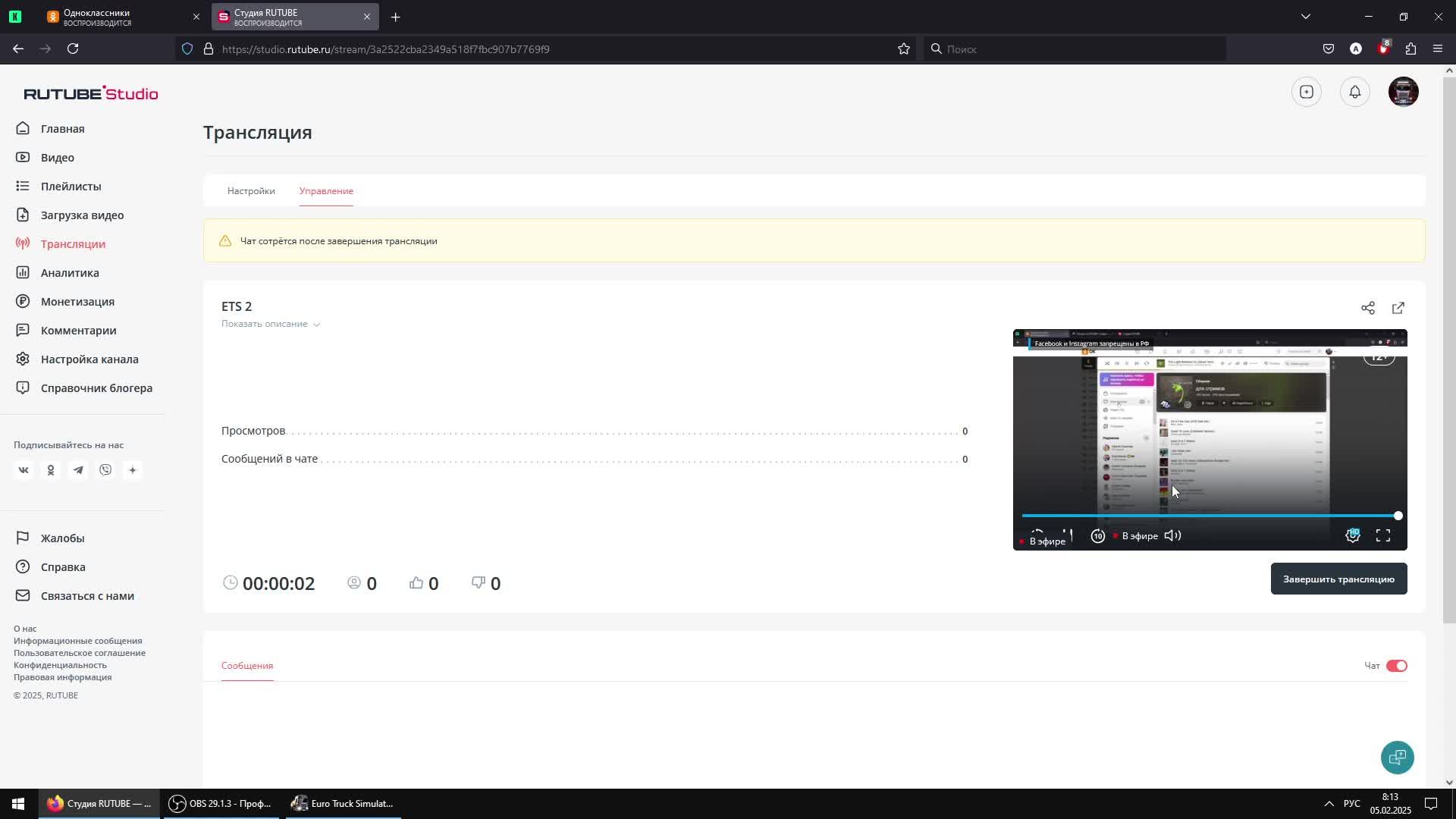Change the РУС input language
Screen dimensions: 1456x819
tap(1352, 804)
